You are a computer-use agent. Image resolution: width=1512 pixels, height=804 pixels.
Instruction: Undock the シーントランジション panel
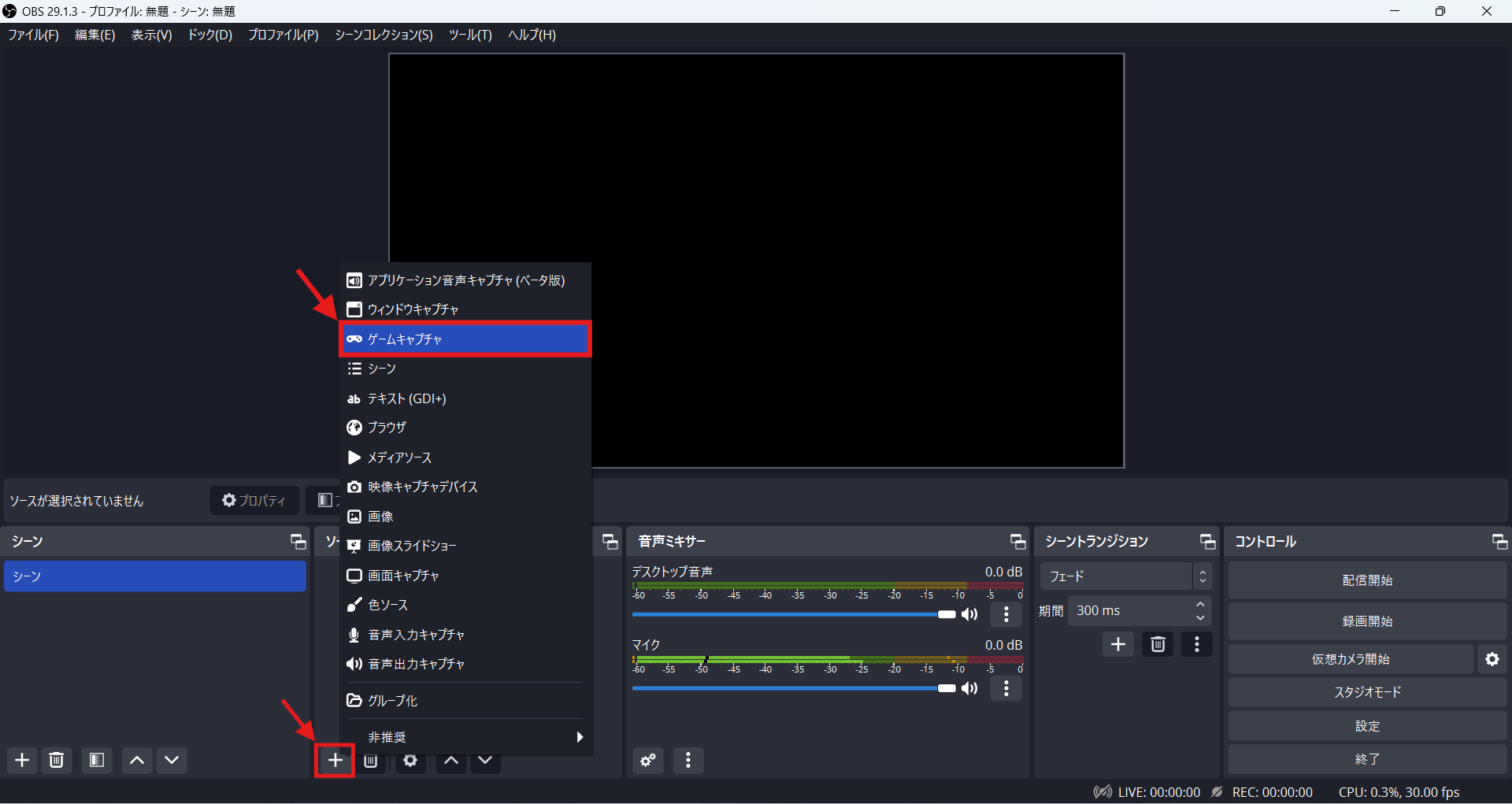[1207, 541]
